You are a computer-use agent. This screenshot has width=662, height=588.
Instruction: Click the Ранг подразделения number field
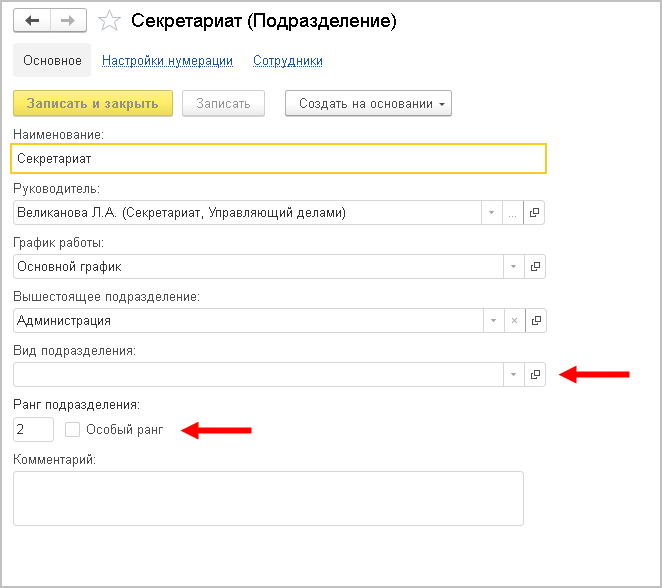coord(33,430)
